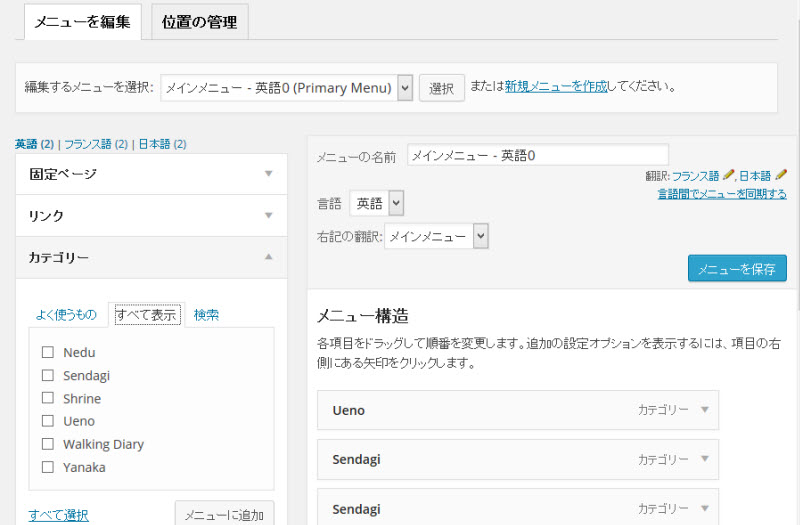This screenshot has height=525, width=800.
Task: Click the 言語間でメニューを同期する link
Action: pyautogui.click(x=722, y=194)
